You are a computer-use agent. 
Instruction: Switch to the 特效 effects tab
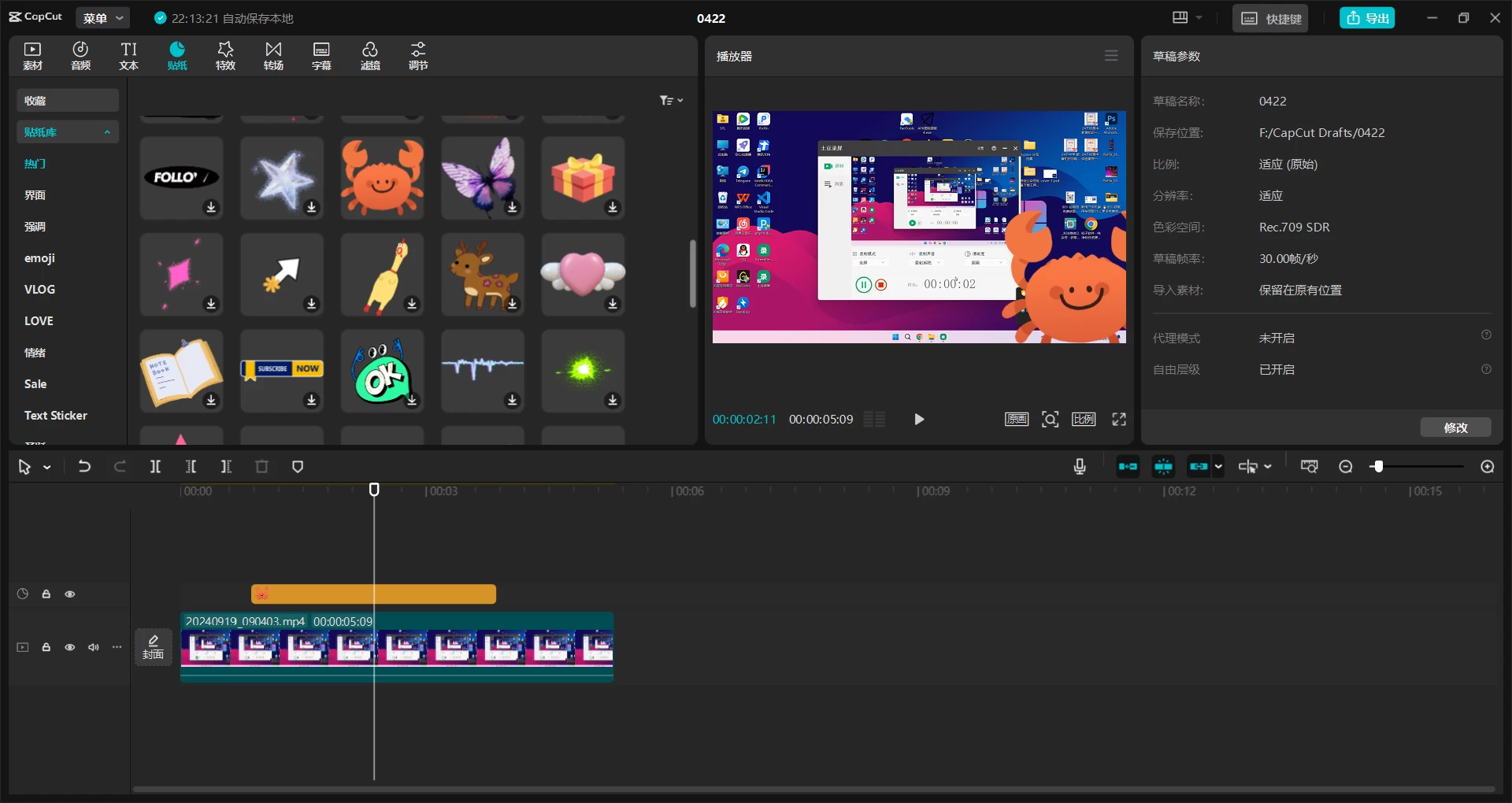tap(225, 56)
